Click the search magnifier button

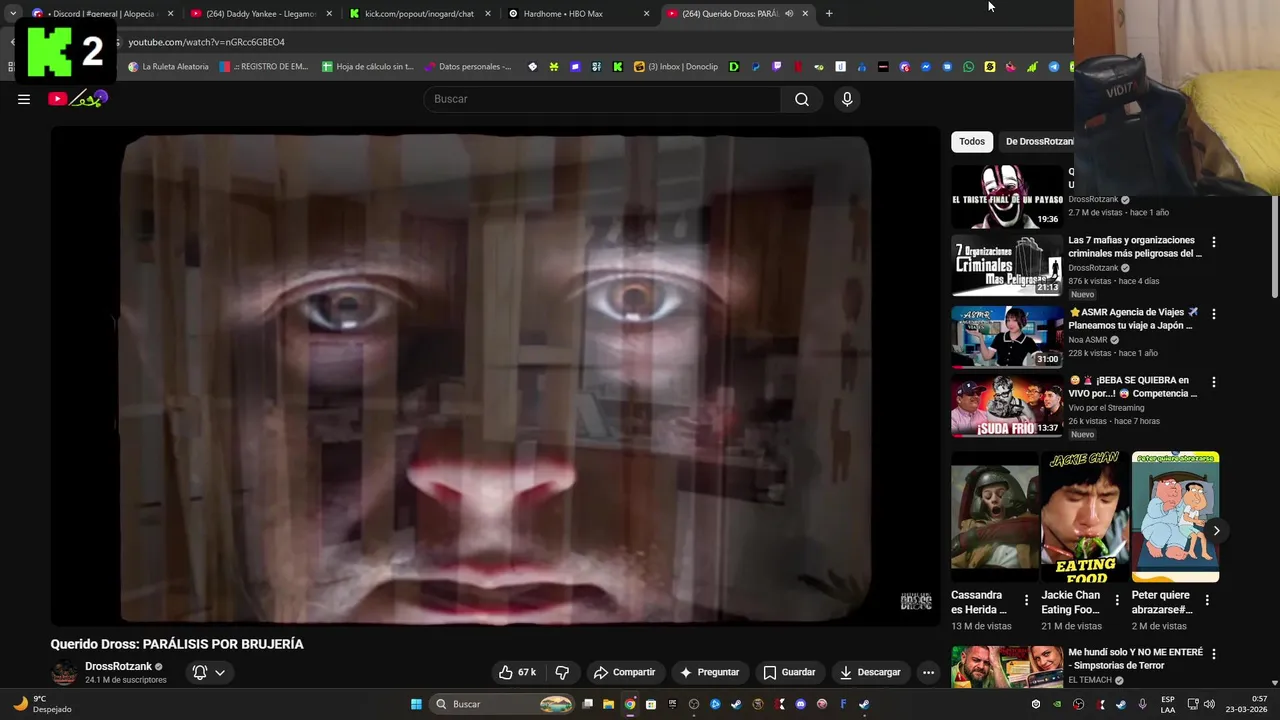802,99
